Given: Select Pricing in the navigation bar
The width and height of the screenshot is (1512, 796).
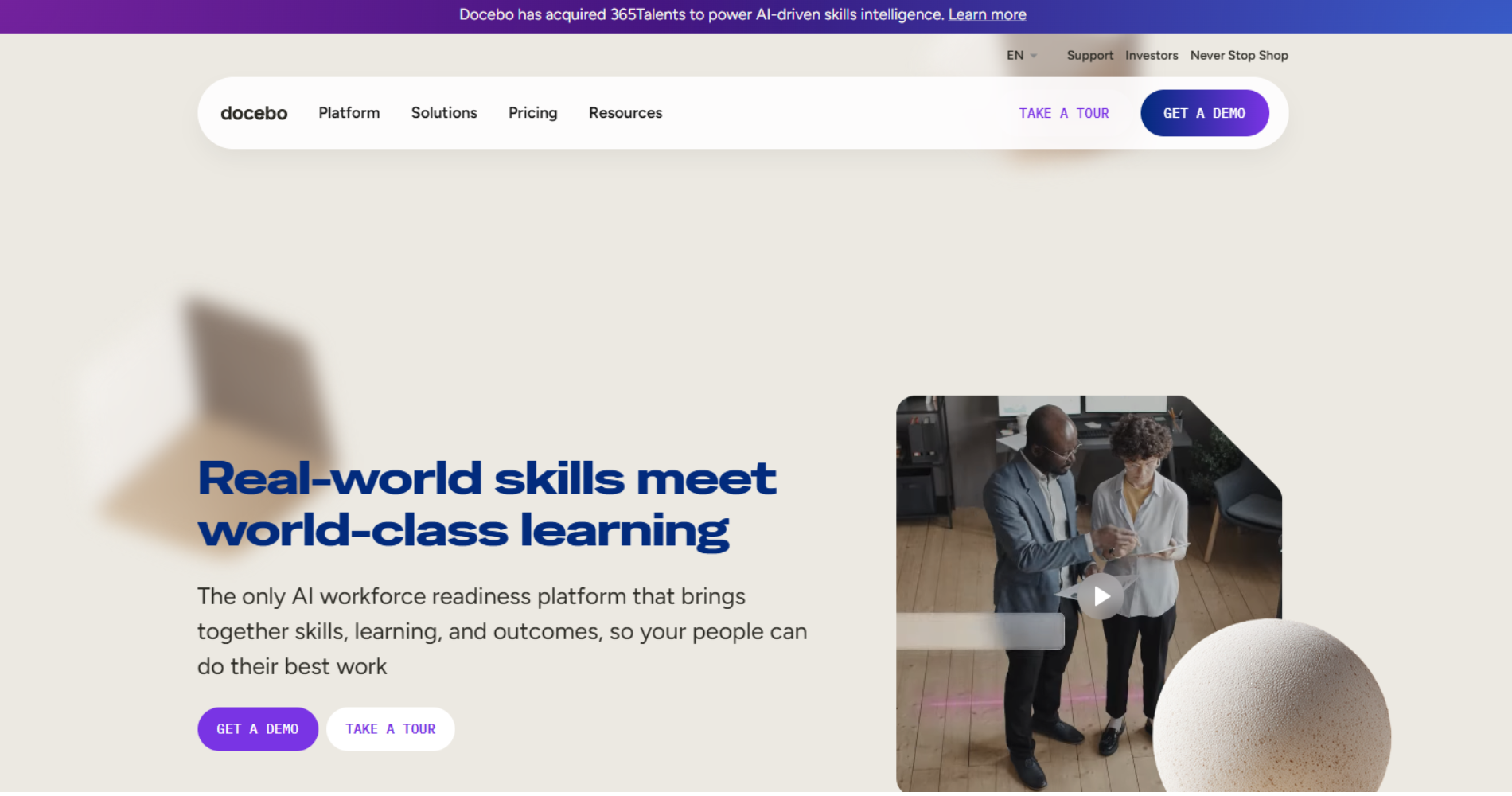Looking at the screenshot, I should 532,113.
